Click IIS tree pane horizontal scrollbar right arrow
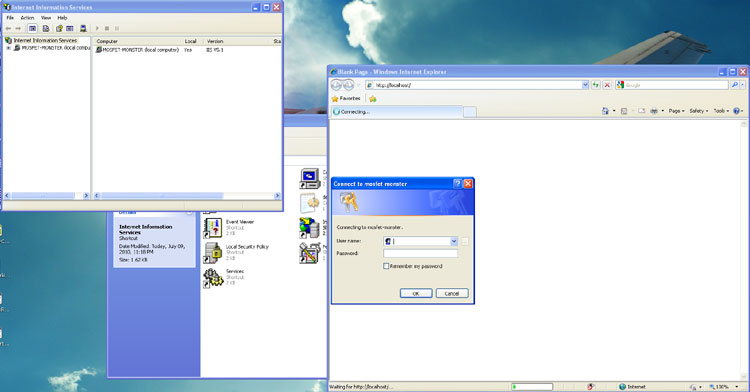Image resolution: width=750 pixels, height=392 pixels. tap(86, 196)
